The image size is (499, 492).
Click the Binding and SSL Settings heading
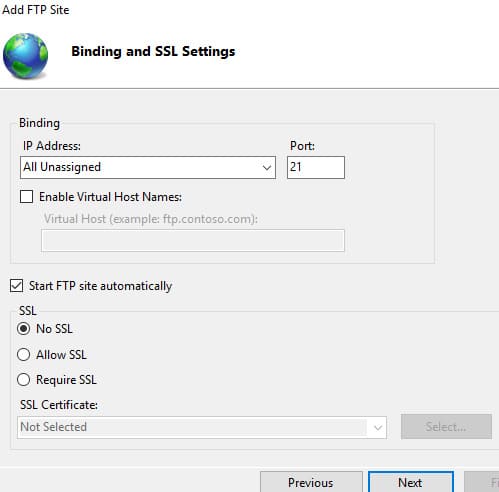click(x=153, y=52)
